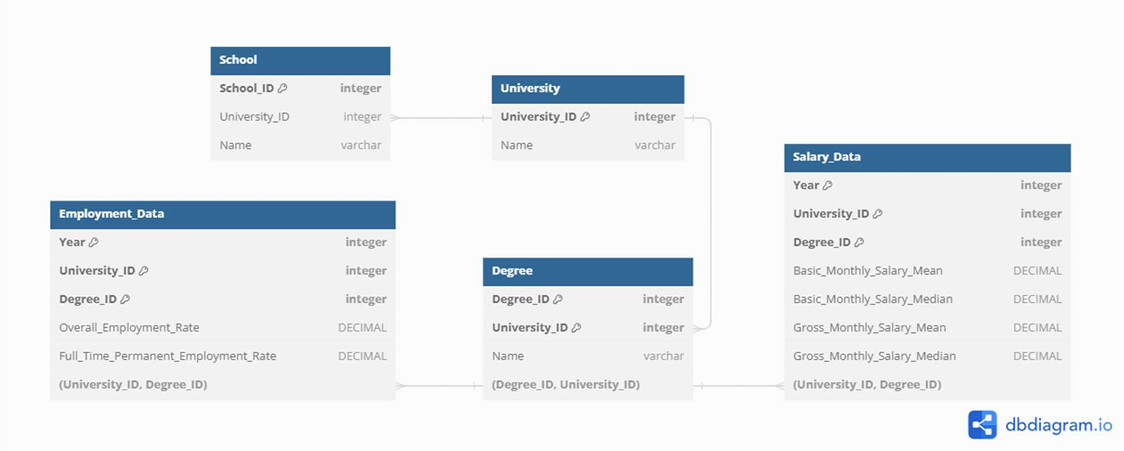Screen dimensions: 1124x451
Task: Click the Overall_Employment_Rate field row
Action: tap(222, 327)
